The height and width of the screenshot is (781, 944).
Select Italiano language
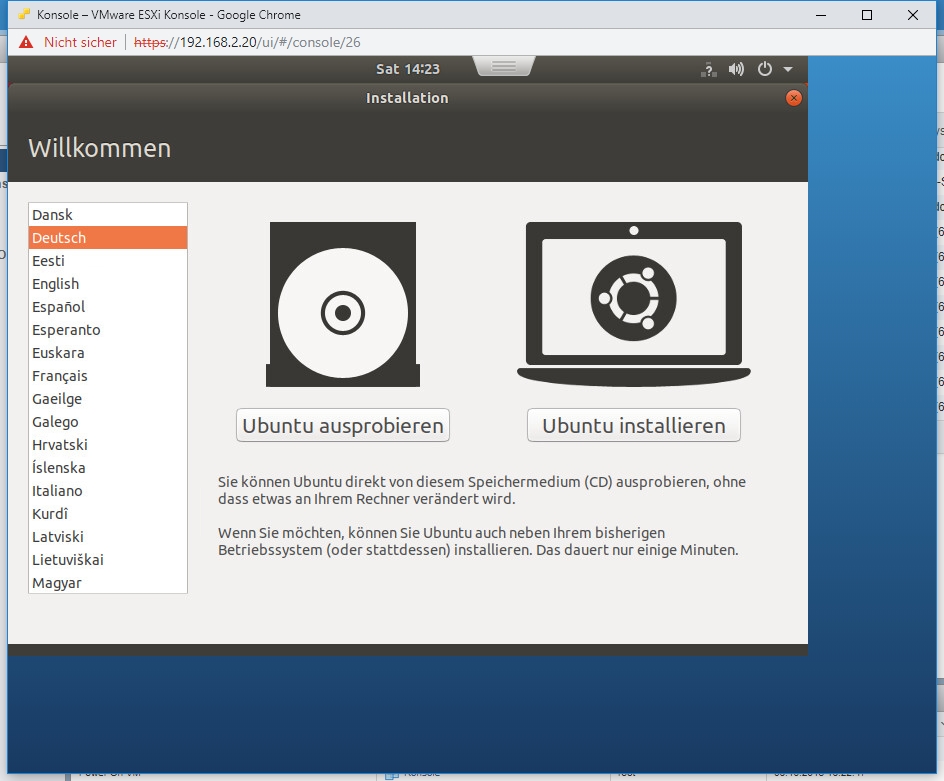click(108, 491)
